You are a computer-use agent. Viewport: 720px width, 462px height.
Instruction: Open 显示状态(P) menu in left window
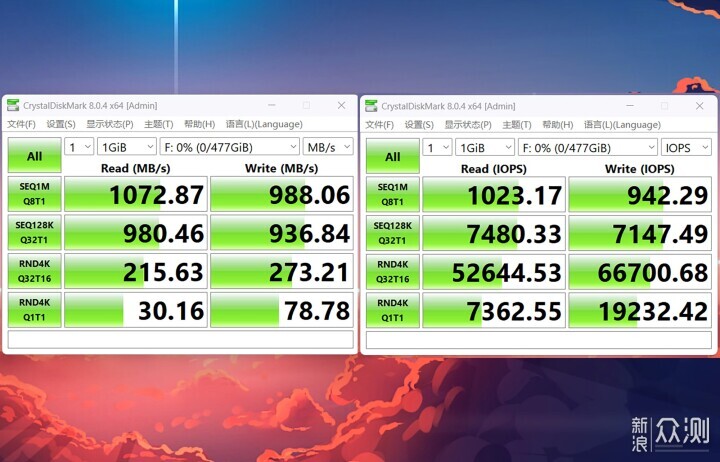pyautogui.click(x=110, y=124)
